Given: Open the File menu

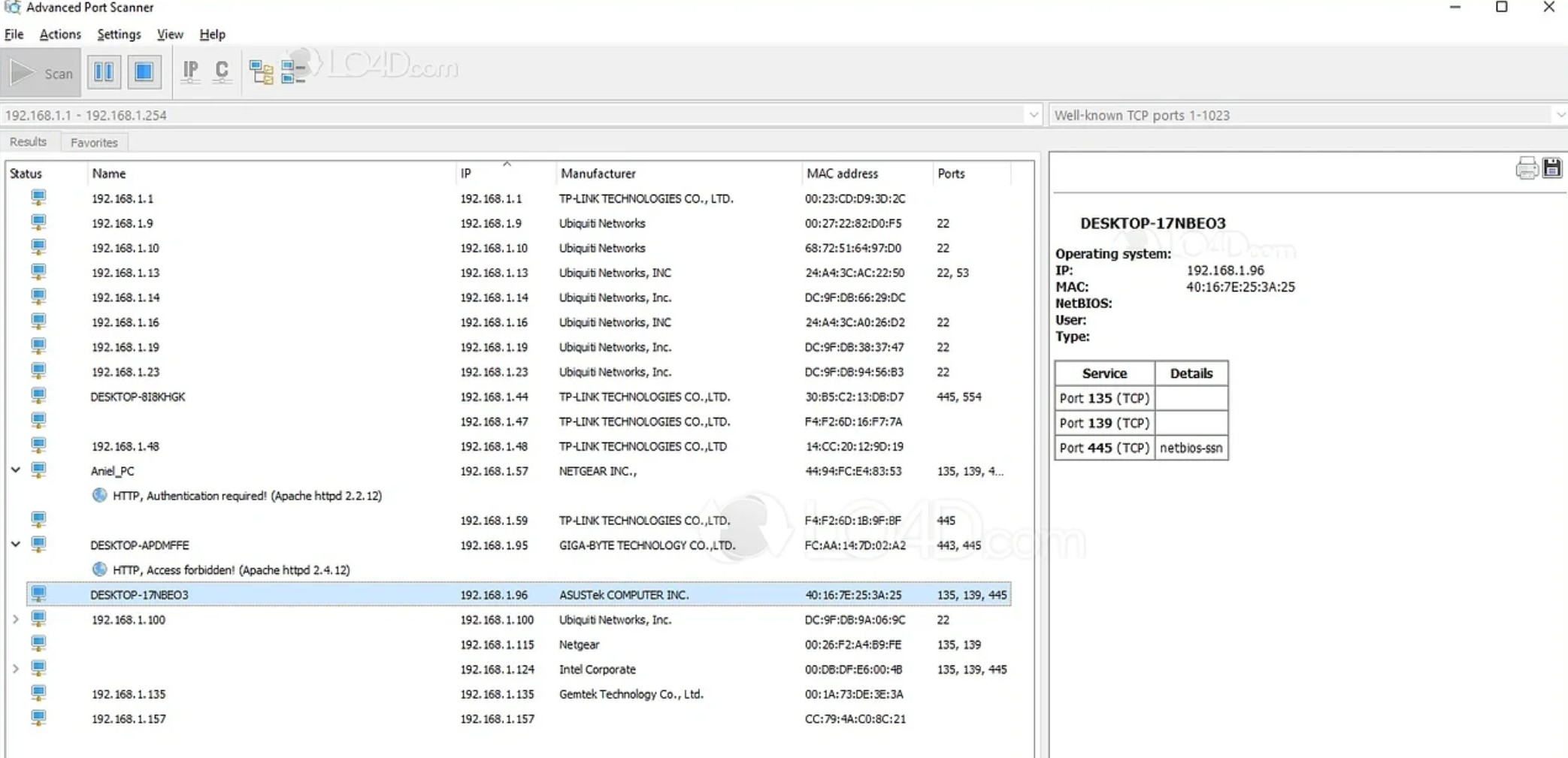Looking at the screenshot, I should click(x=14, y=34).
